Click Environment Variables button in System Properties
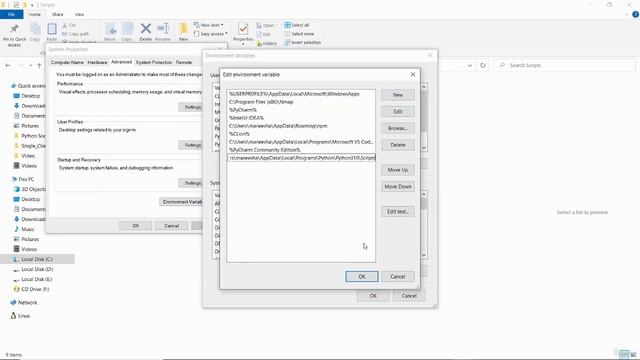Image resolution: width=640 pixels, height=360 pixels. tap(181, 202)
